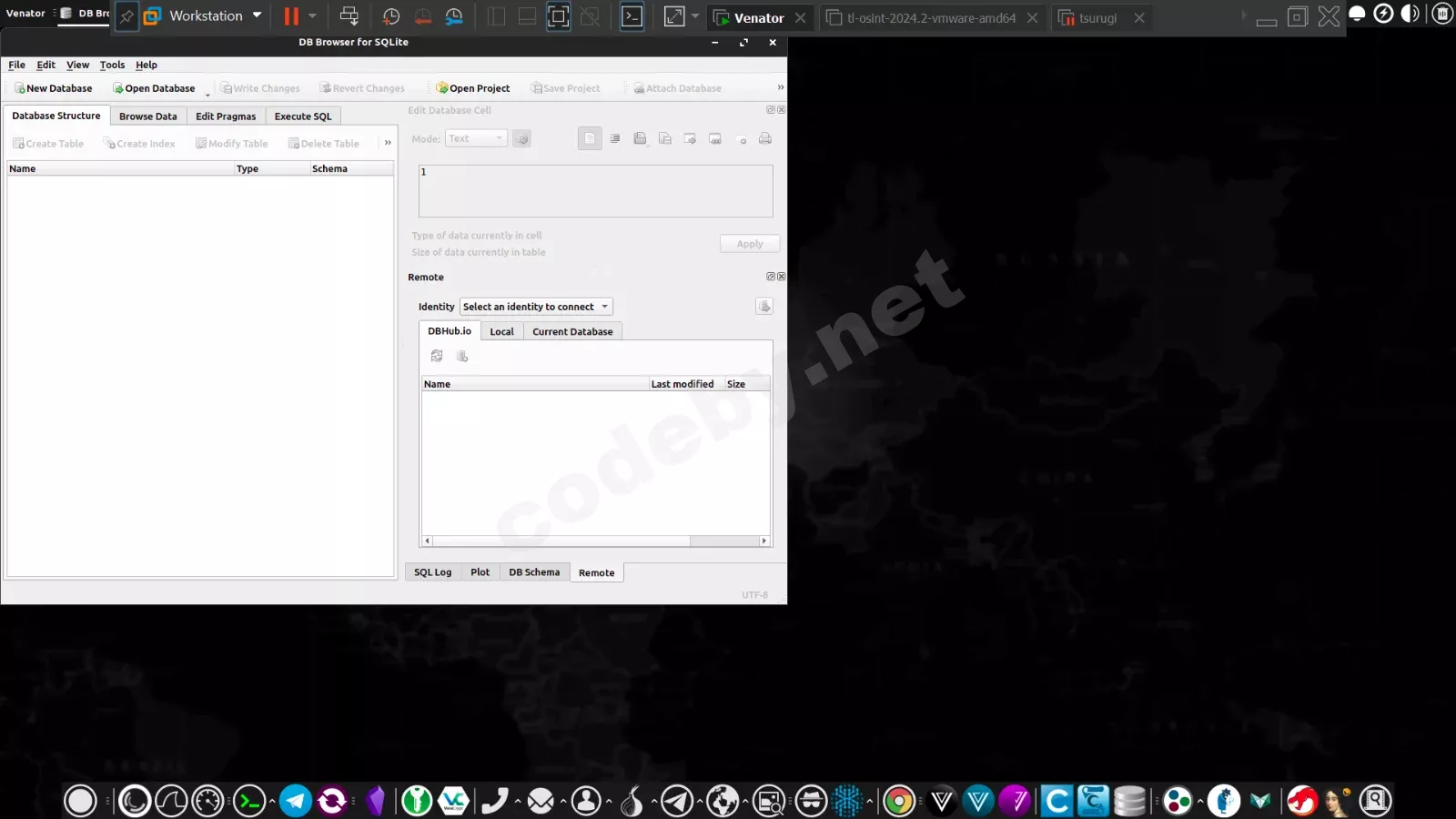Open the Import mode in Edit Database Cell
The height and width of the screenshot is (819, 1456).
point(640,137)
